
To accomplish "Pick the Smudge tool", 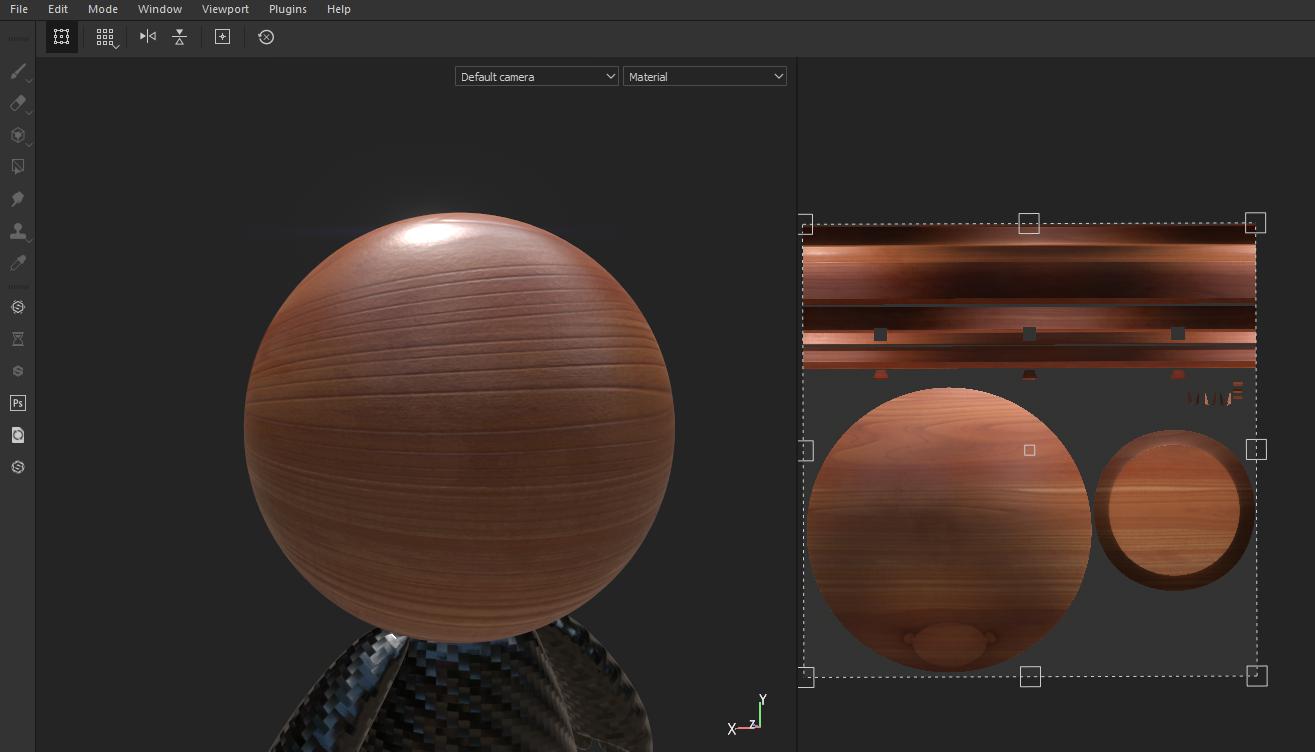I will (18, 199).
